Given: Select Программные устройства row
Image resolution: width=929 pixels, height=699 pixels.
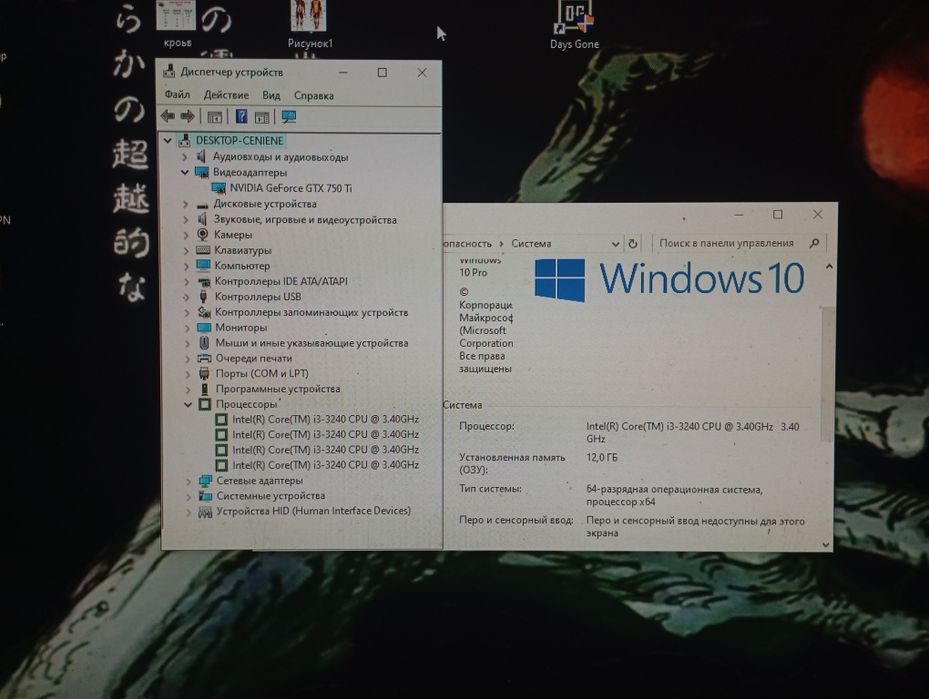Looking at the screenshot, I should (x=278, y=389).
